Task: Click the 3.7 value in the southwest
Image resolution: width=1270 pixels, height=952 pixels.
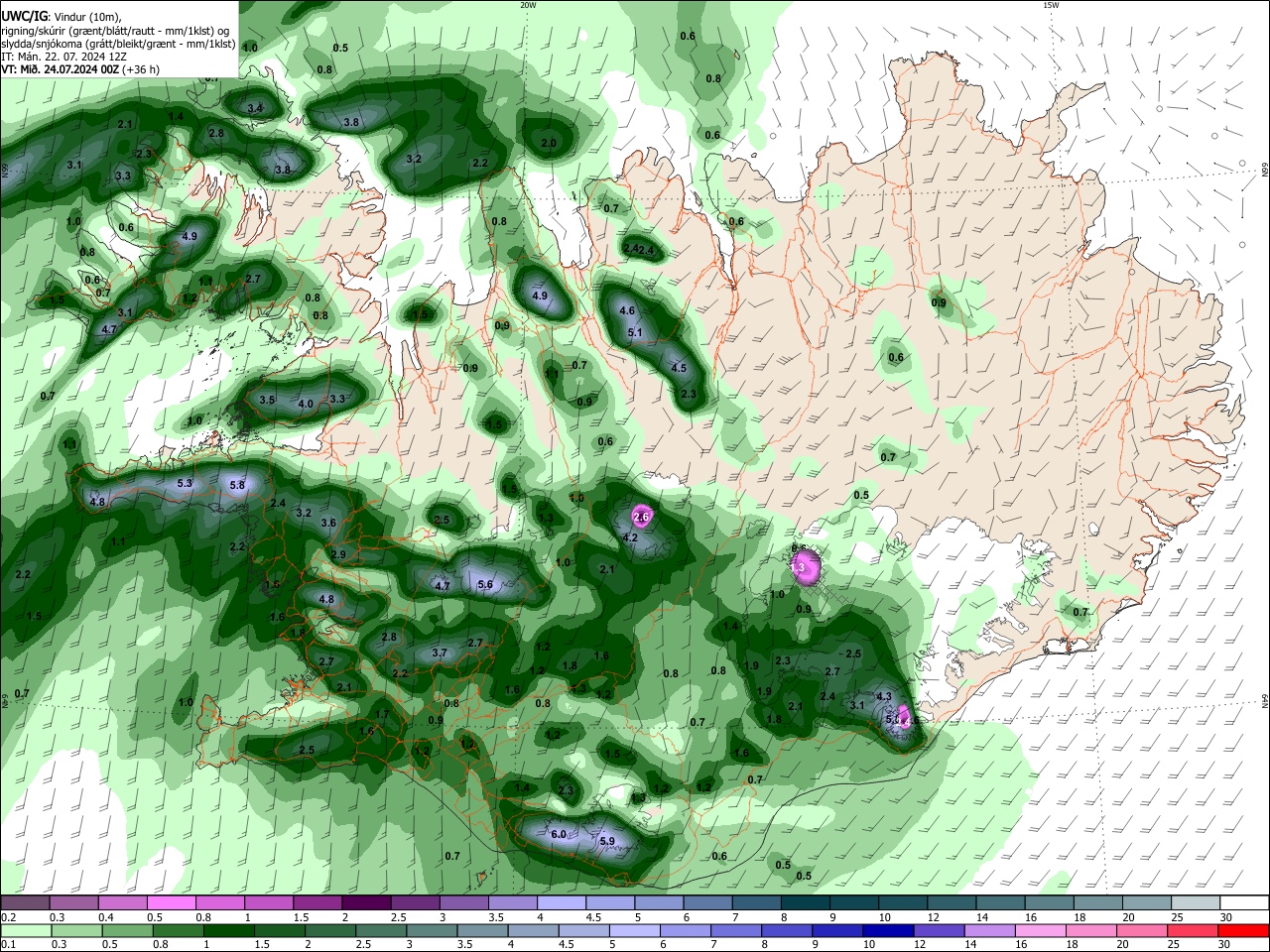Action: pyautogui.click(x=441, y=653)
